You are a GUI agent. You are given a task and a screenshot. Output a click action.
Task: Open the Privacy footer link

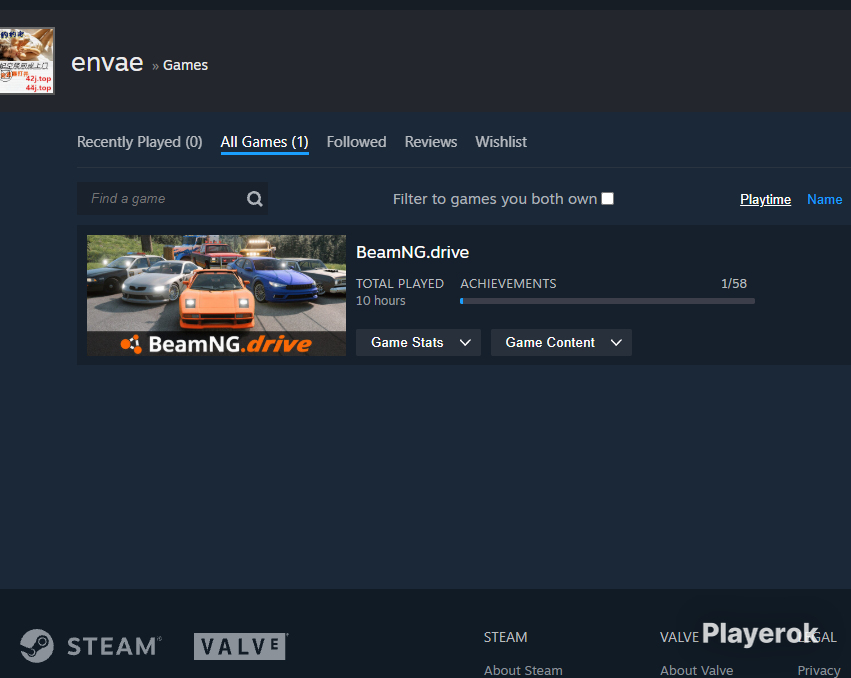[818, 670]
